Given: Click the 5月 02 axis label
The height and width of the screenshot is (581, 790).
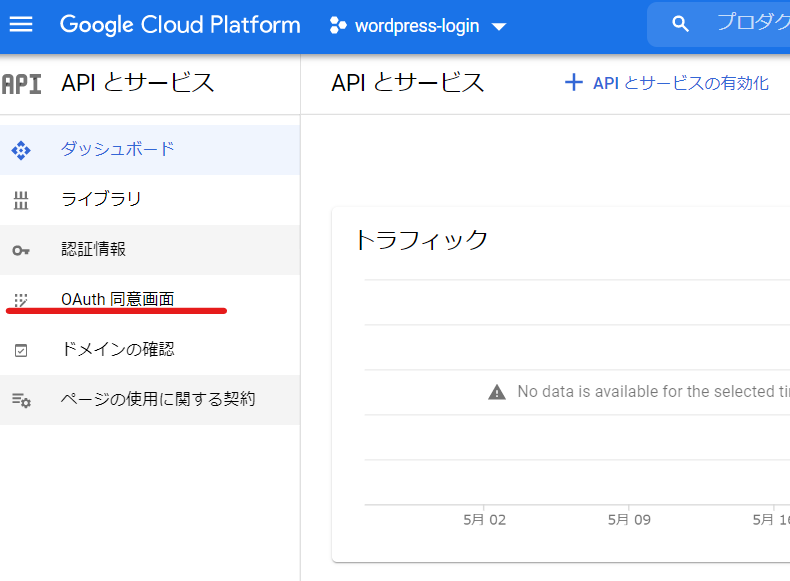Looking at the screenshot, I should click(x=485, y=520).
